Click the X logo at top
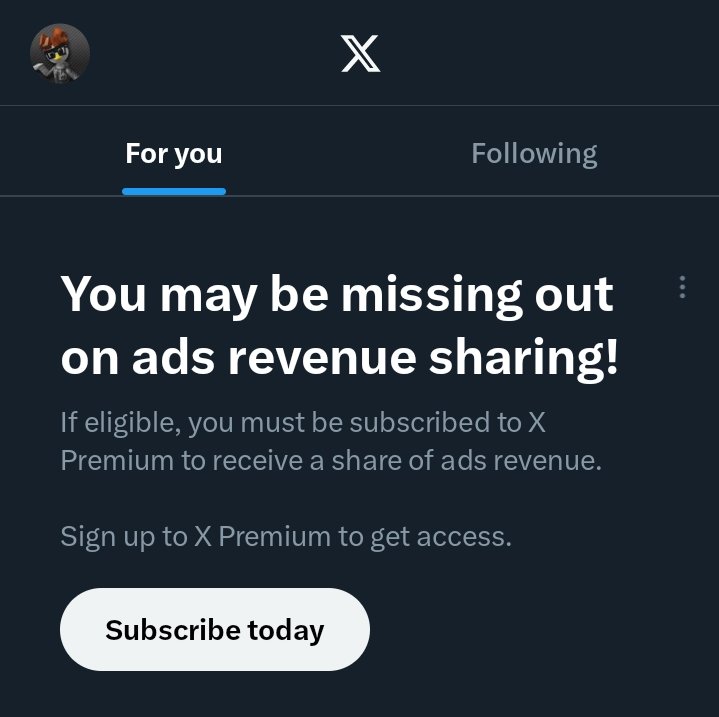 click(360, 53)
